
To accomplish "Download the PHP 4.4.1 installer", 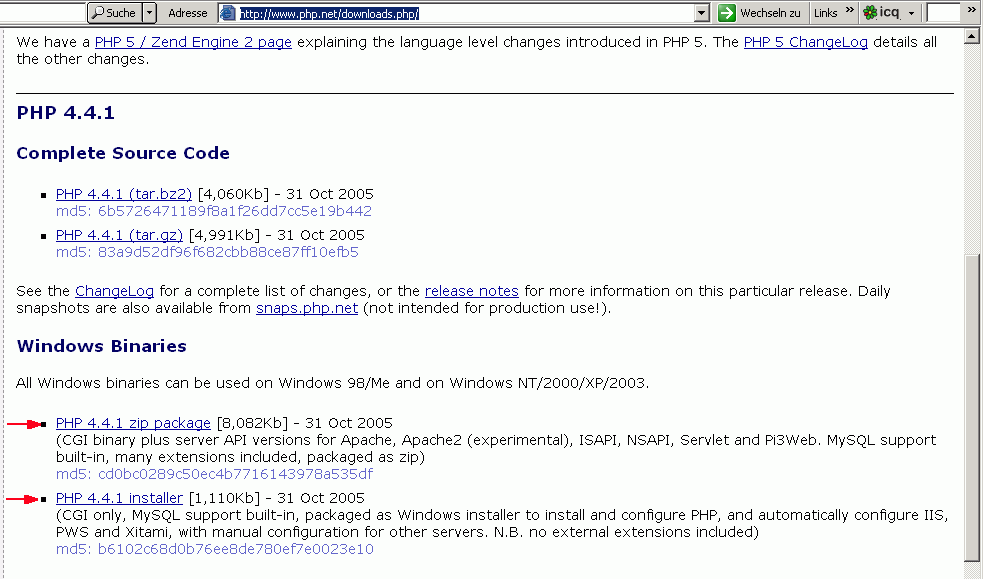I will point(119,498).
